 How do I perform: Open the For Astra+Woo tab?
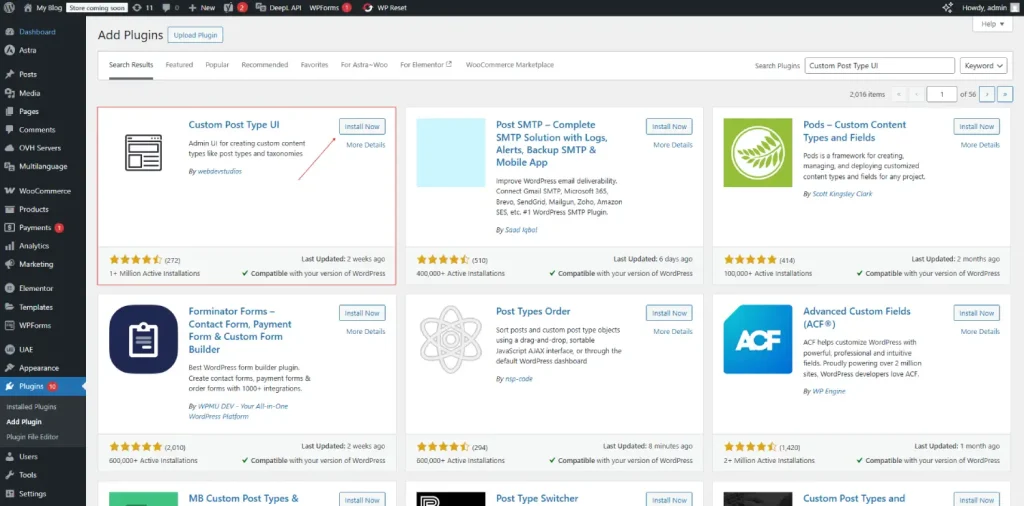click(x=364, y=65)
